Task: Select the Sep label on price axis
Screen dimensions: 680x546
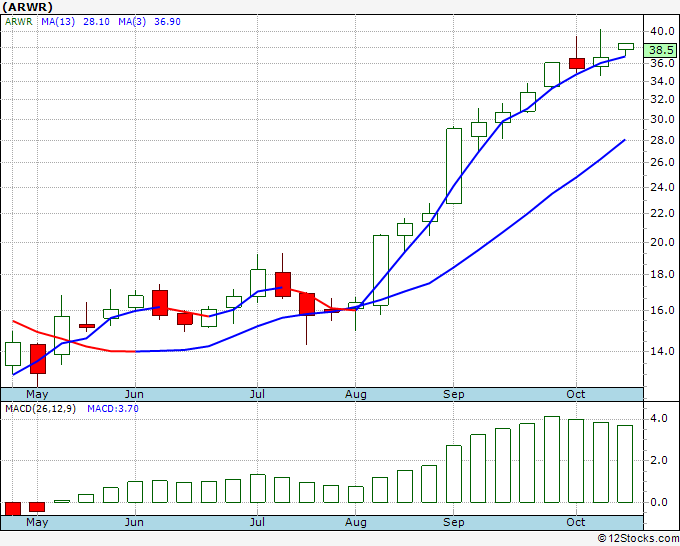Action: click(x=454, y=394)
